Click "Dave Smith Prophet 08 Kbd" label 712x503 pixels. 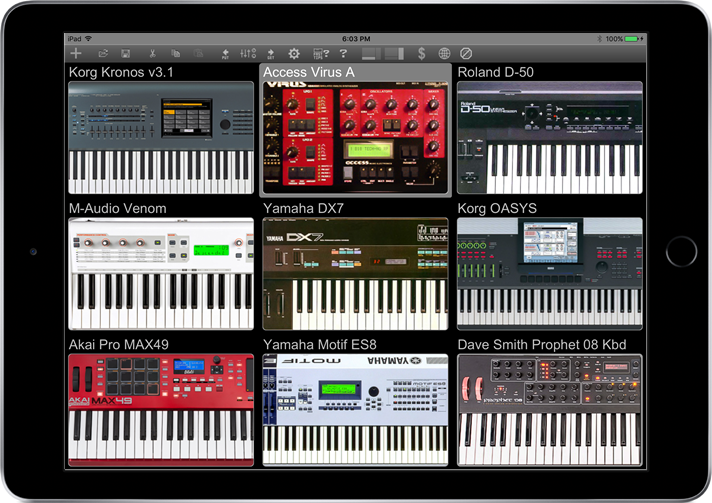point(542,345)
